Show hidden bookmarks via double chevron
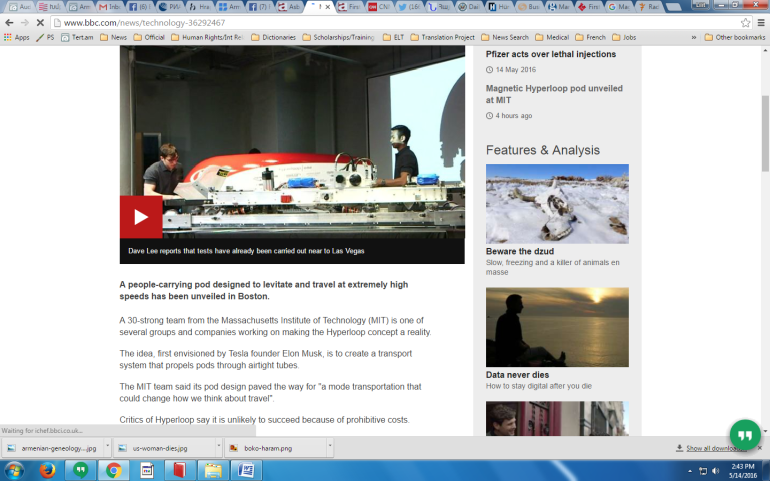This screenshot has height=481, width=770. (x=694, y=37)
